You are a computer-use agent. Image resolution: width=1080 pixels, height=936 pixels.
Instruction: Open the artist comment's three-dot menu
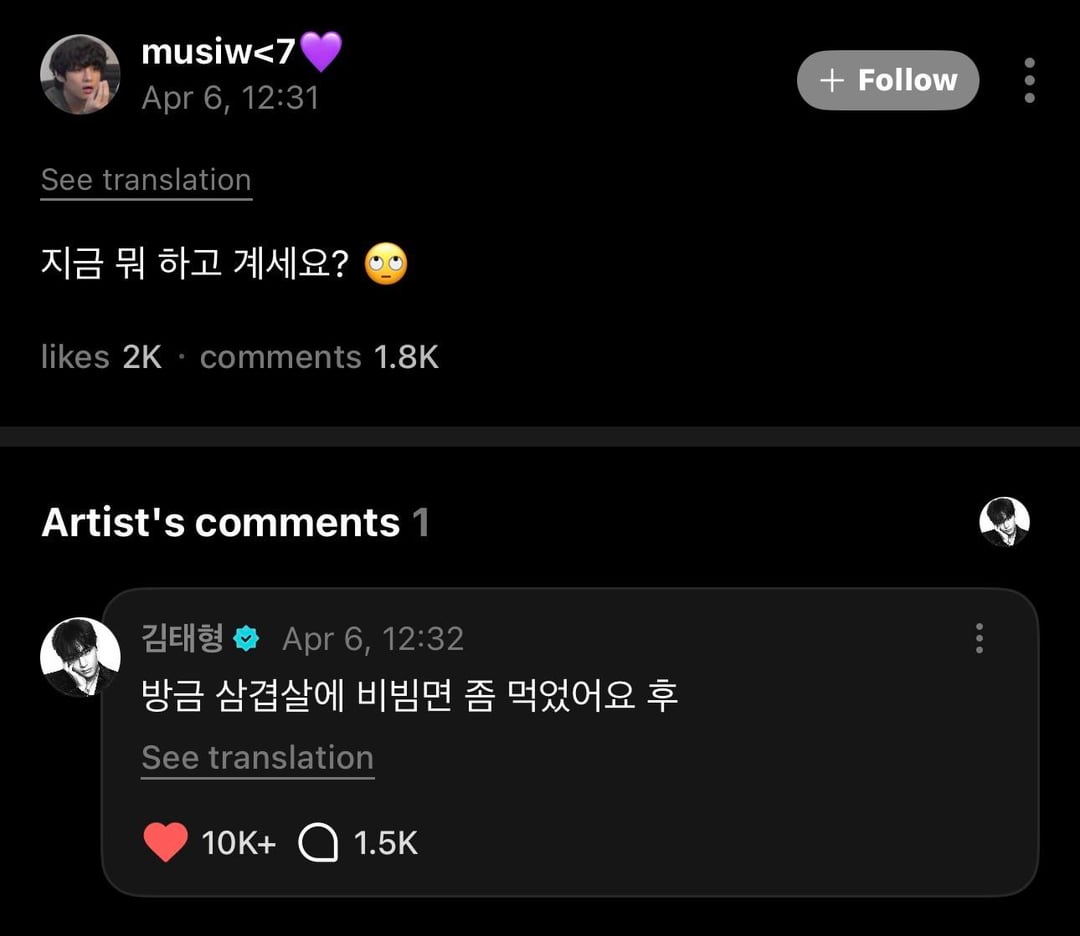tap(979, 638)
